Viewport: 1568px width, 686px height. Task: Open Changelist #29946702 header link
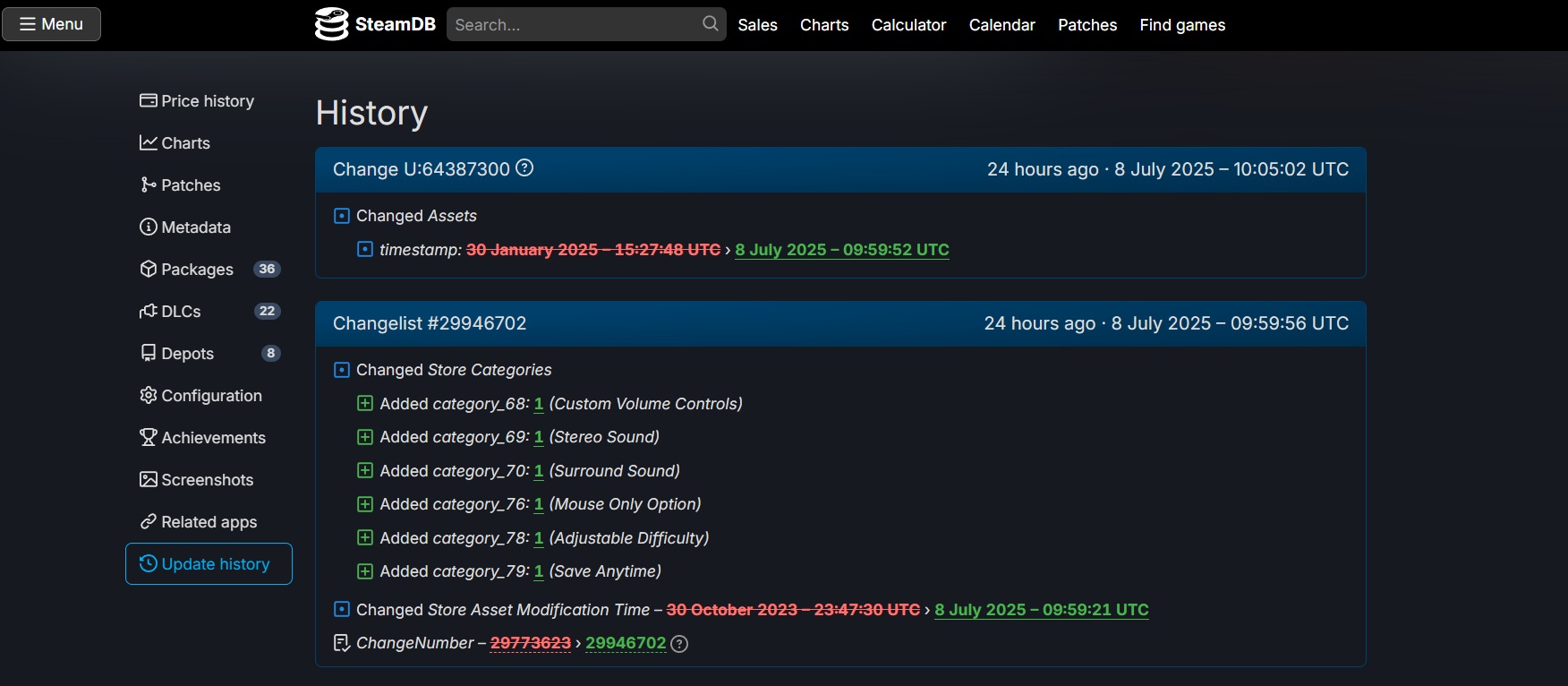pyautogui.click(x=430, y=323)
